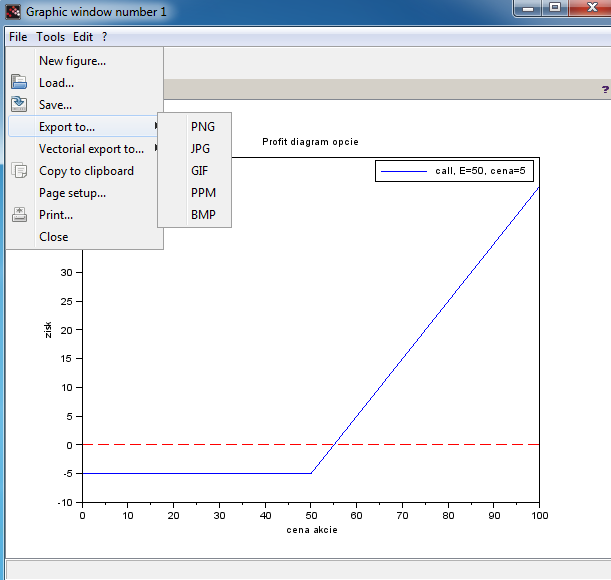Viewport: 611px width, 580px height.
Task: Click the blue line sample in the legend
Action: click(404, 171)
